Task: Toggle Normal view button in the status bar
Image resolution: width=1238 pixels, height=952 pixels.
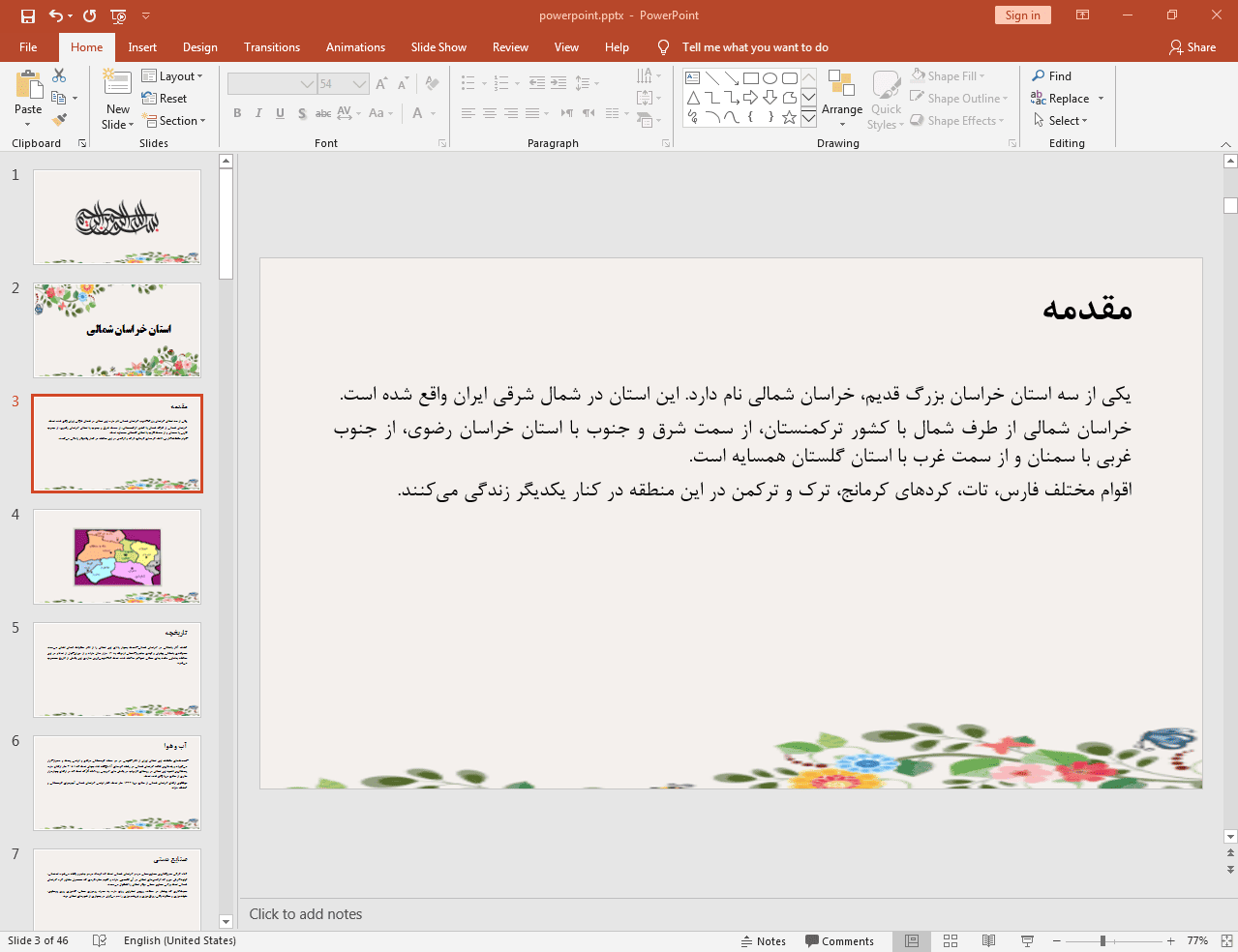Action: [912, 940]
